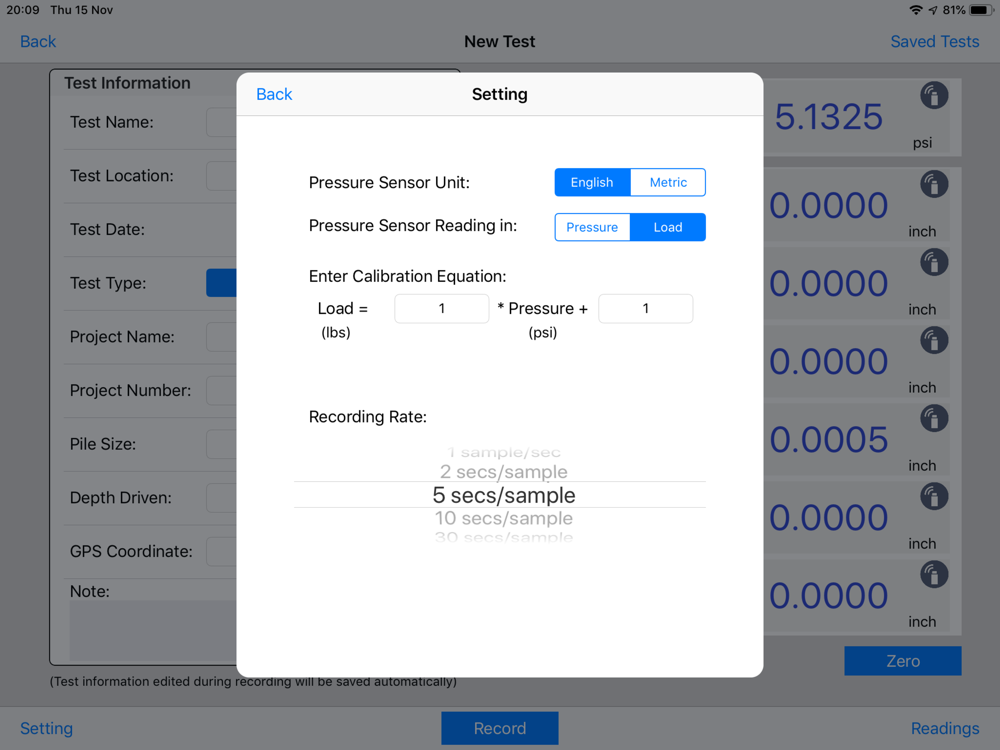This screenshot has width=1000, height=750.
Task: Tap the Depth Driven label
Action: (x=121, y=497)
